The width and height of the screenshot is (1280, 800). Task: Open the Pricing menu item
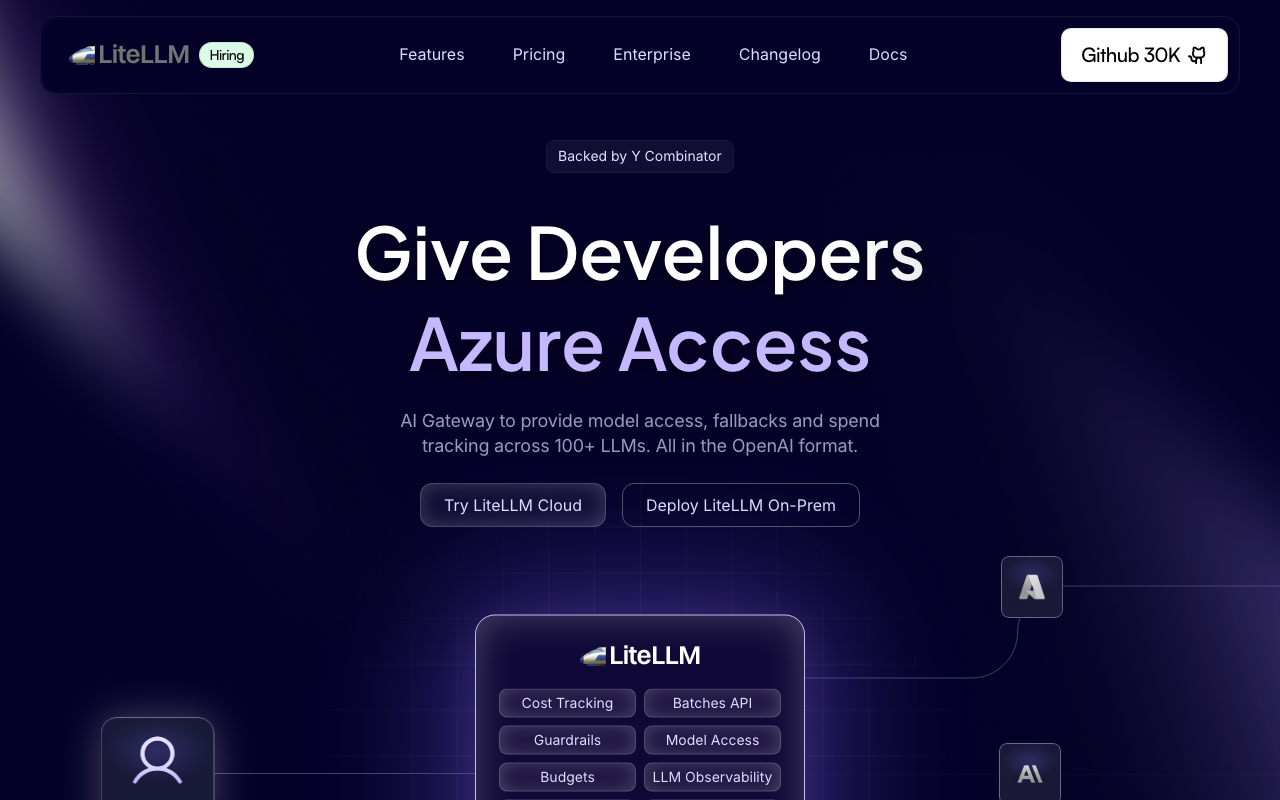point(539,55)
